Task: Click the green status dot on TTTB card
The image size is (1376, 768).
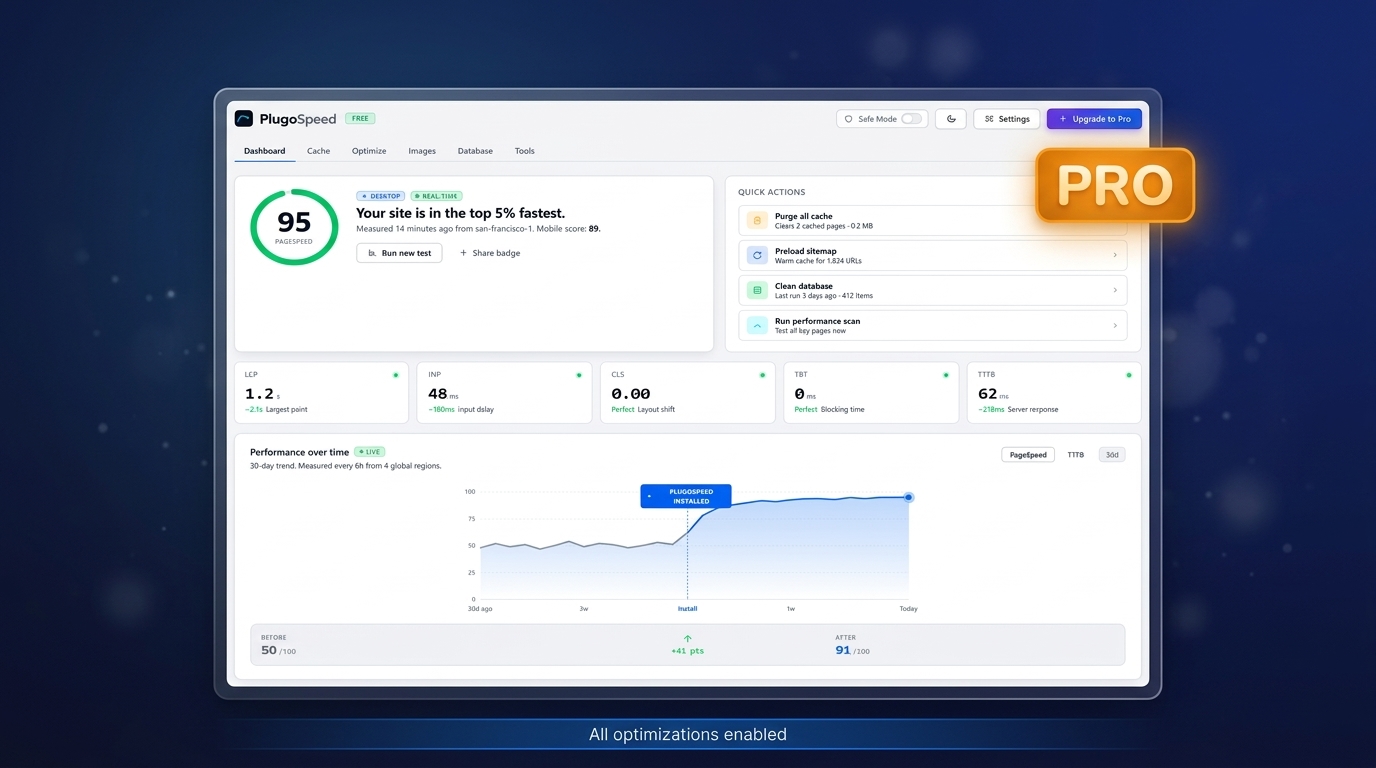Action: [x=1129, y=375]
